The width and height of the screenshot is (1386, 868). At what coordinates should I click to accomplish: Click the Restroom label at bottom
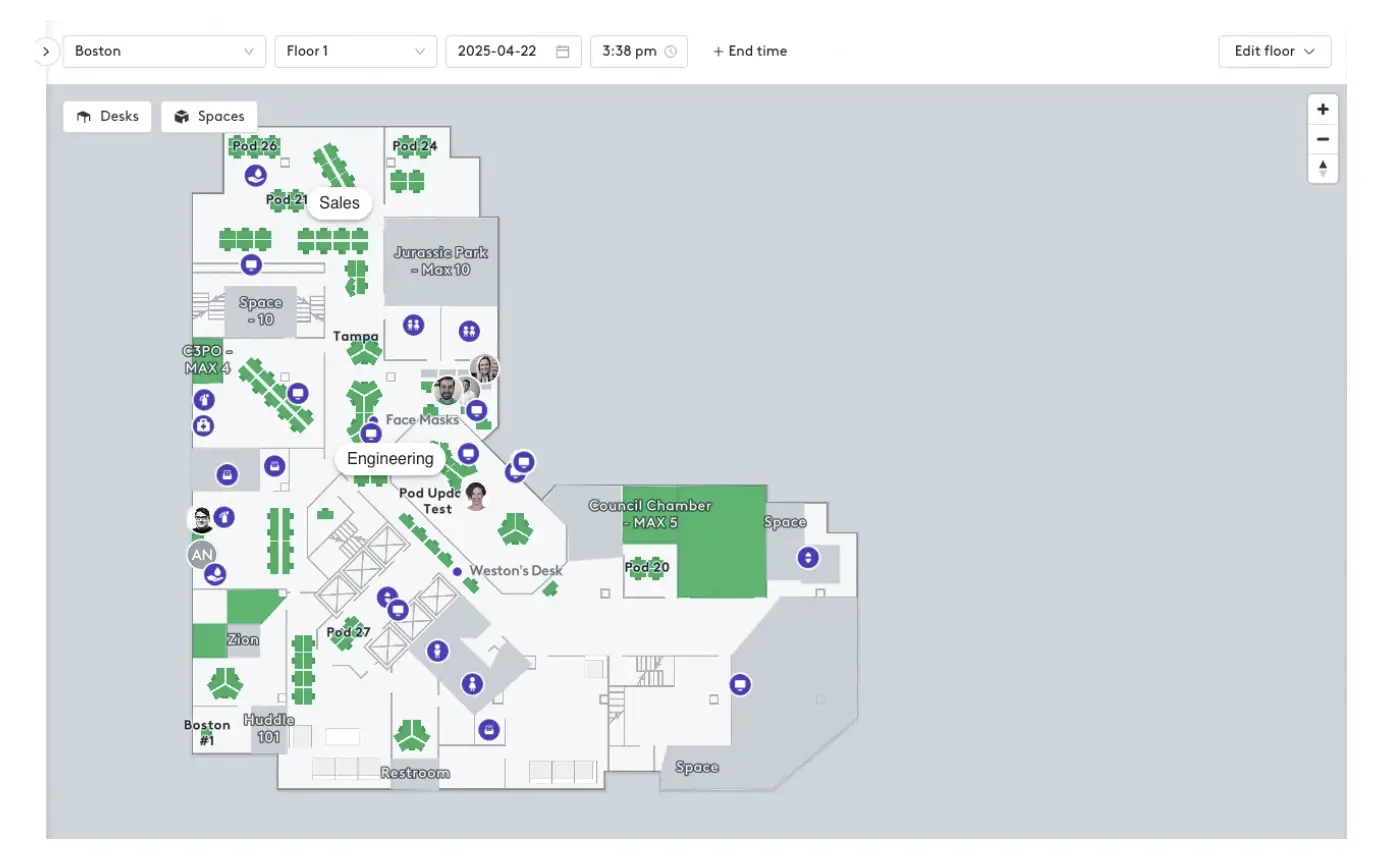[415, 773]
